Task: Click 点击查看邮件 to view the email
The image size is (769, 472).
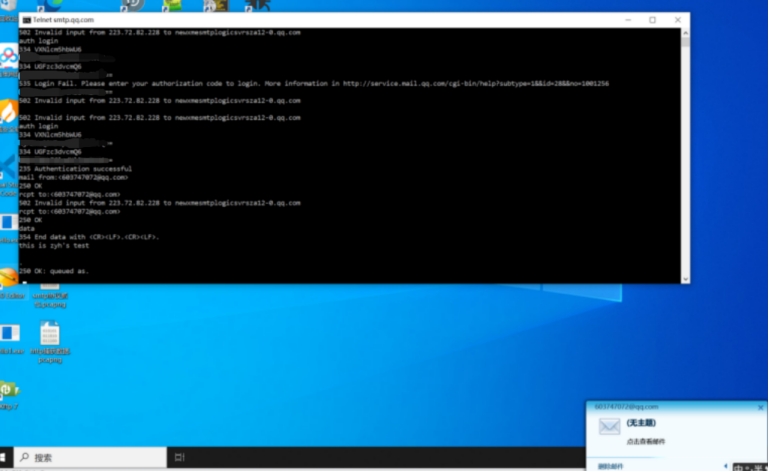Action: (x=646, y=441)
